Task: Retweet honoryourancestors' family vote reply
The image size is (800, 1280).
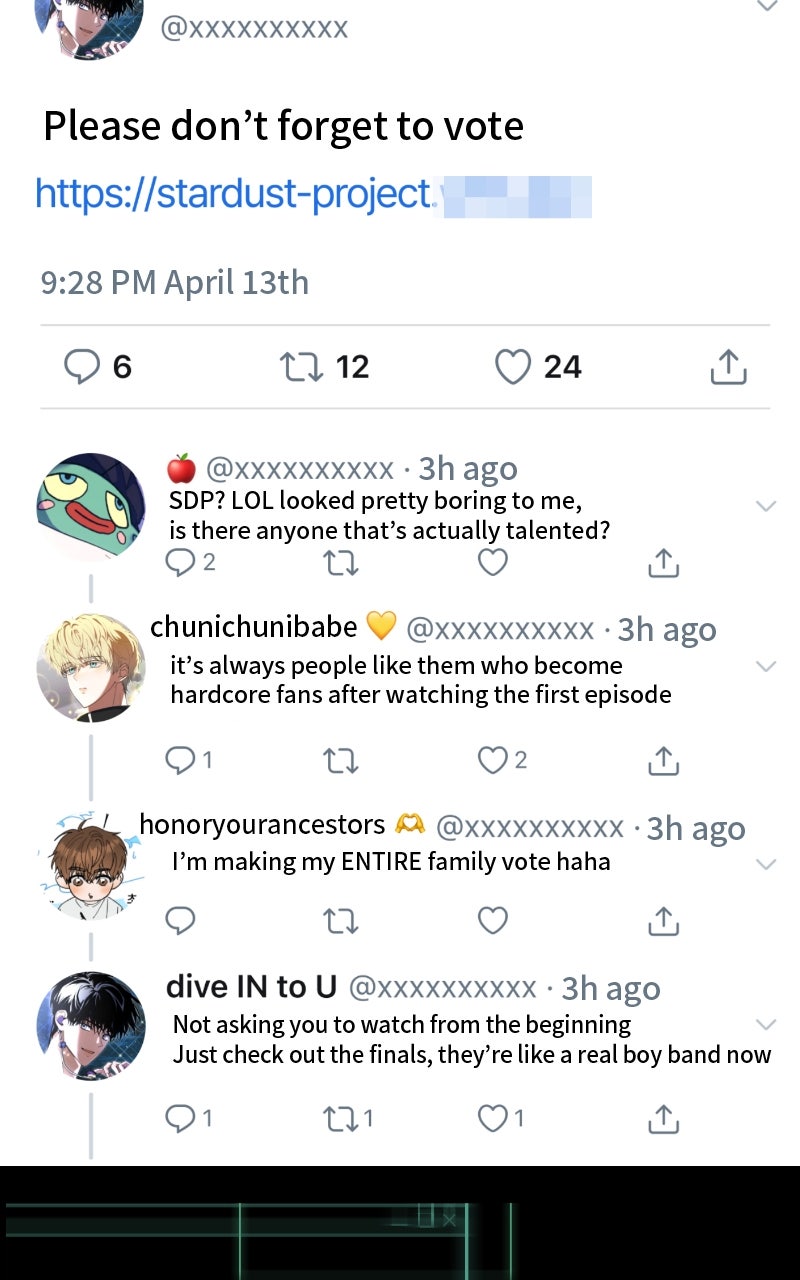Action: pos(341,920)
